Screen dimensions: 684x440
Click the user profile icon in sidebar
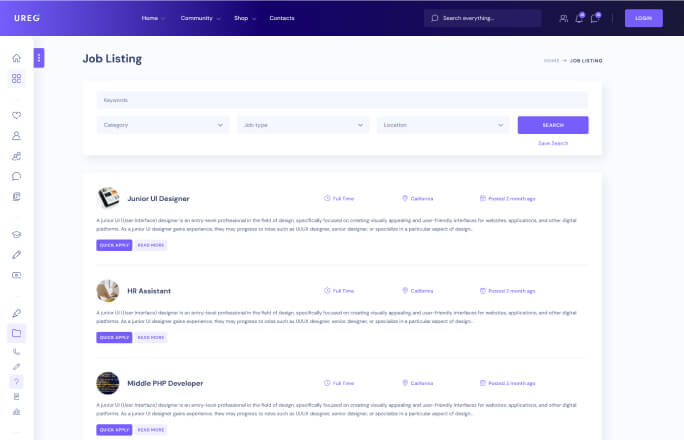(16, 135)
